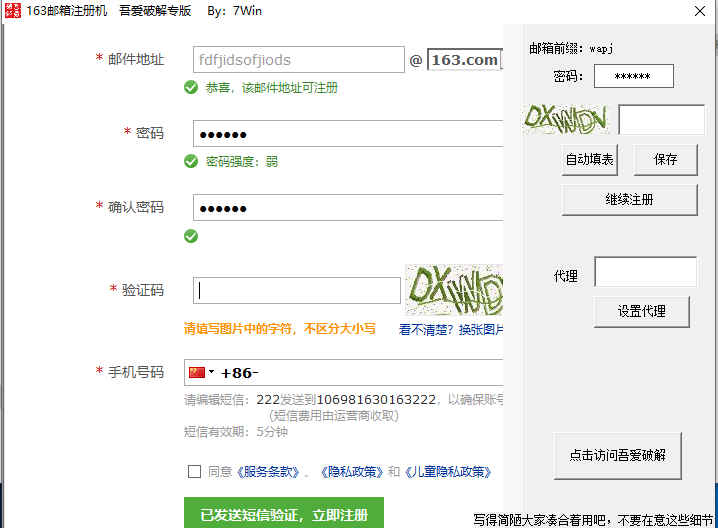The image size is (718, 528).
Task: Open the 《隐私政策》 link
Action: [x=352, y=472]
